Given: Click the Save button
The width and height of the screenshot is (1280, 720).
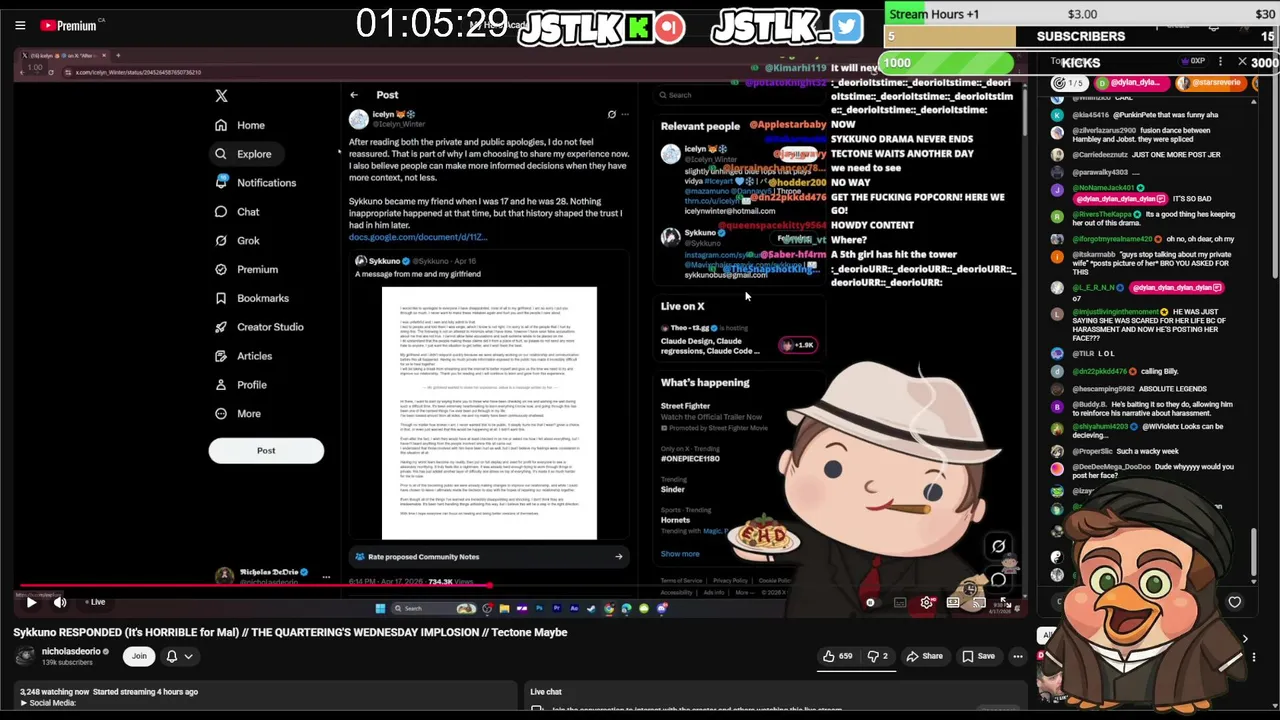Looking at the screenshot, I should tap(978, 656).
